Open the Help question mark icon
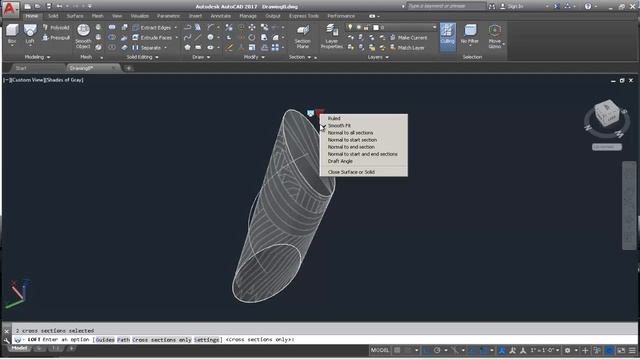The width and height of the screenshot is (640, 360). [x=588, y=6]
